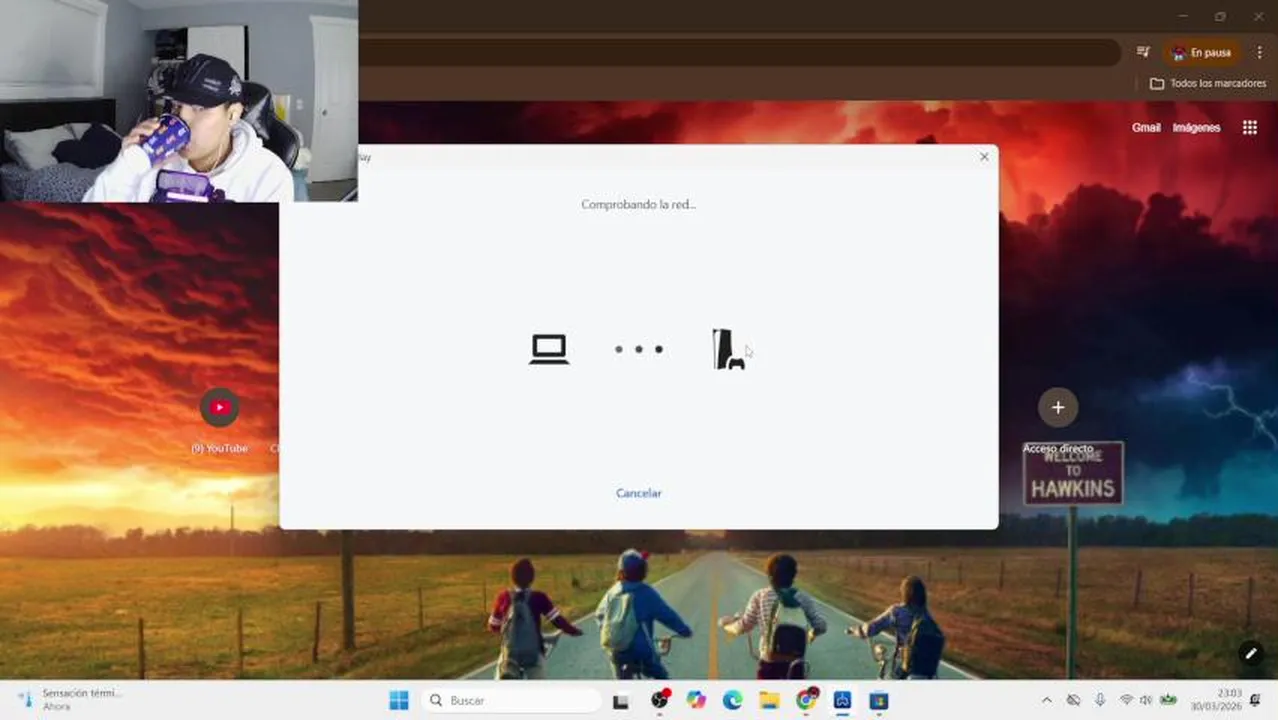Open Microsoft Edge from the taskbar
1278x720 pixels.
[x=732, y=700]
